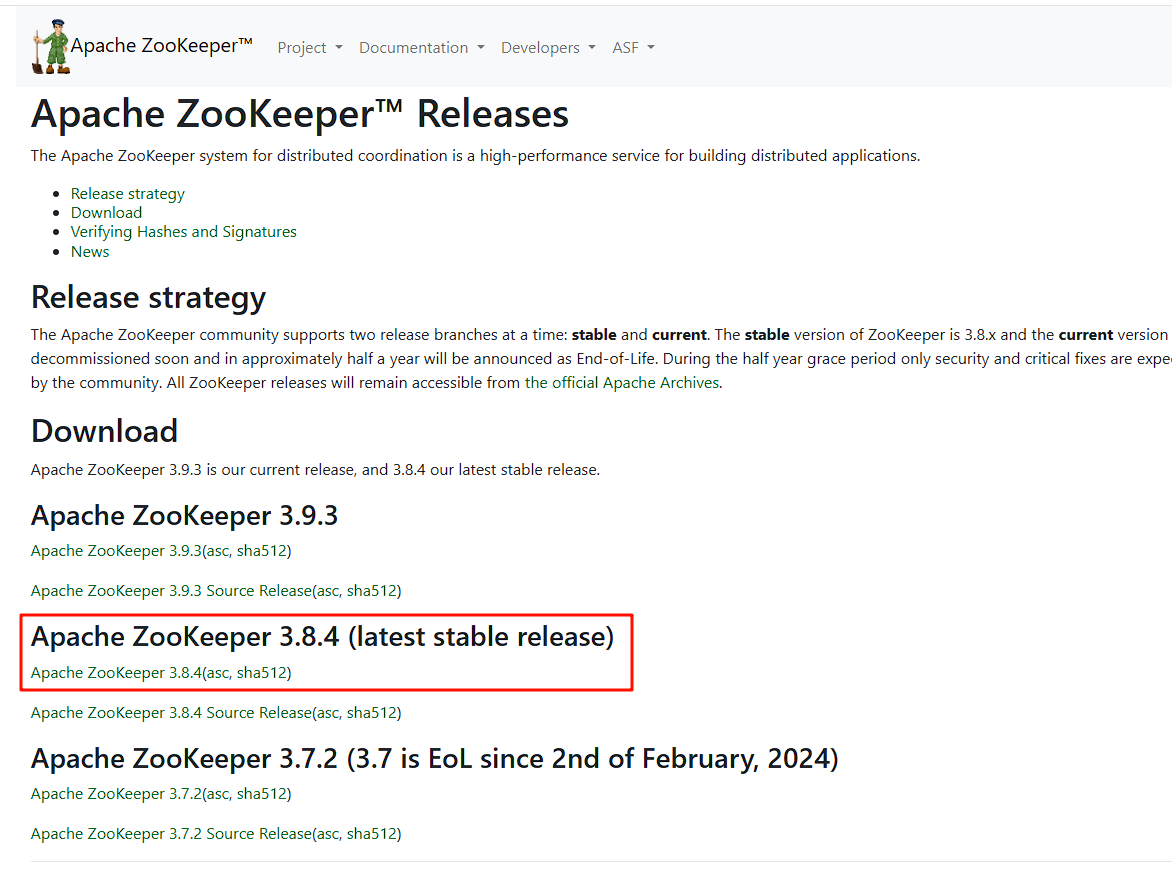Download Apache ZooKeeper 3.8.4 stable binary
The width and height of the screenshot is (1172, 880).
coord(116,673)
